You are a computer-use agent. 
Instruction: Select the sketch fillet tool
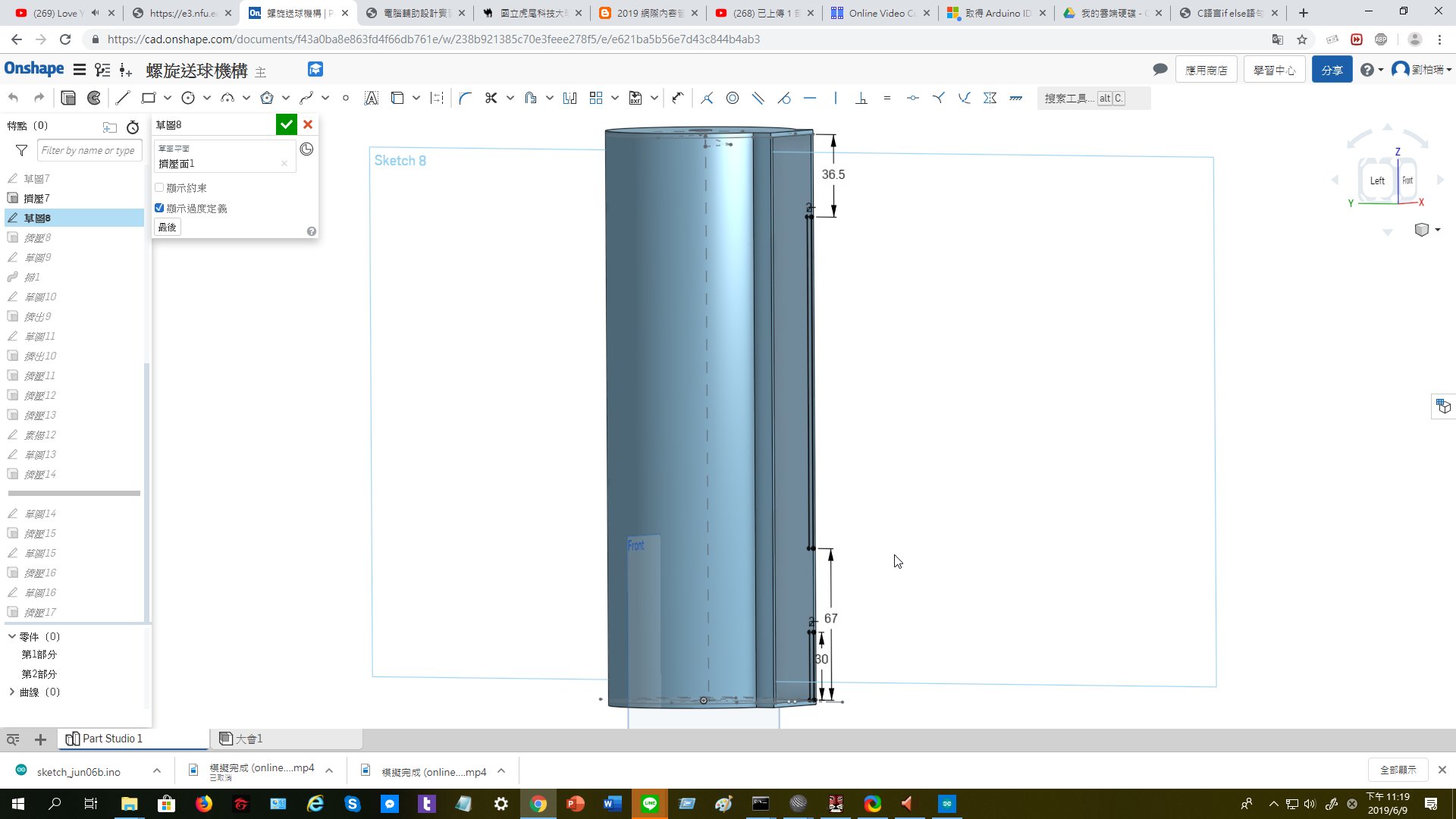point(465,98)
